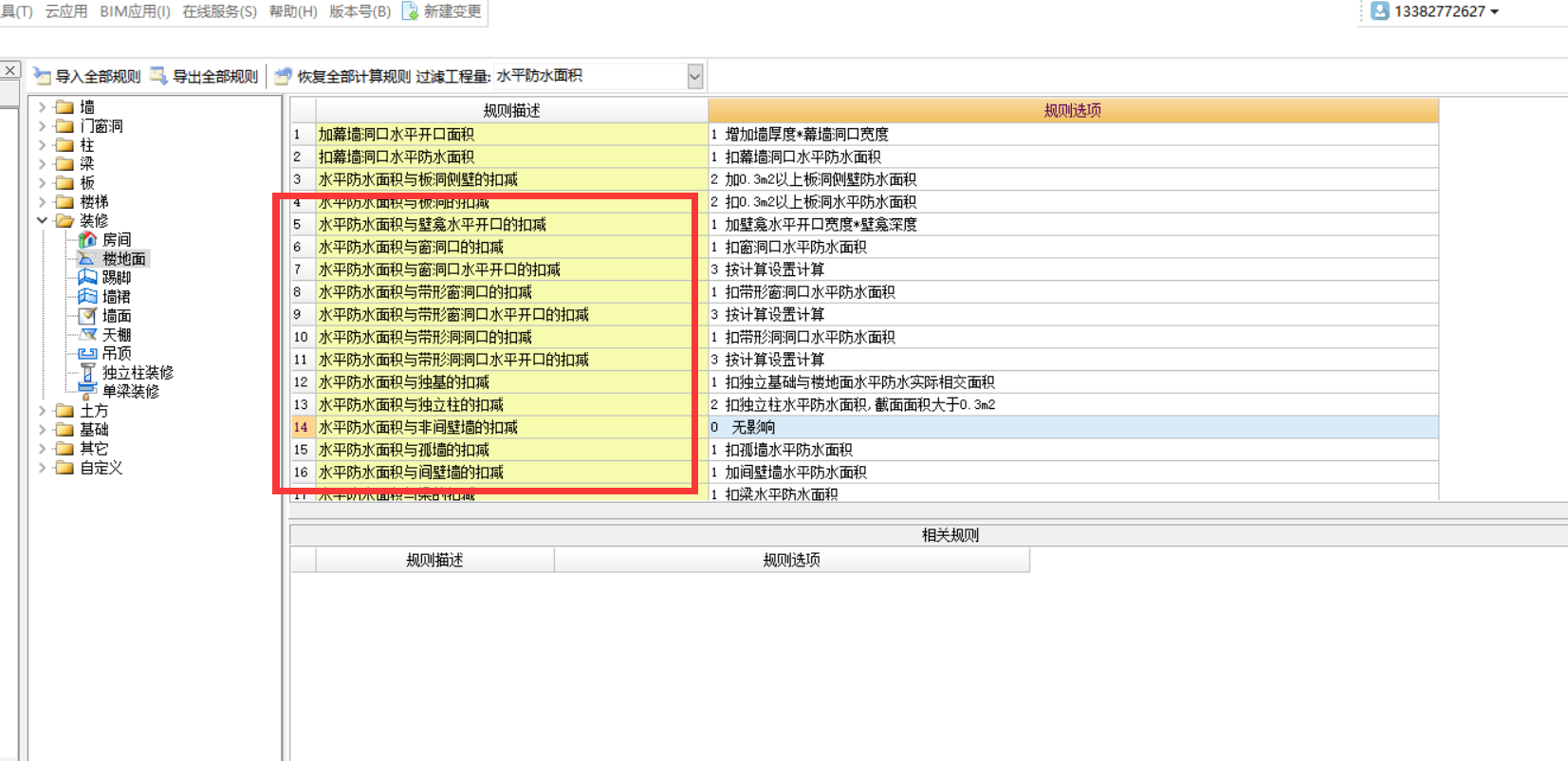Open the 帮助(H) menu
This screenshot has width=1568, height=761.
[293, 11]
